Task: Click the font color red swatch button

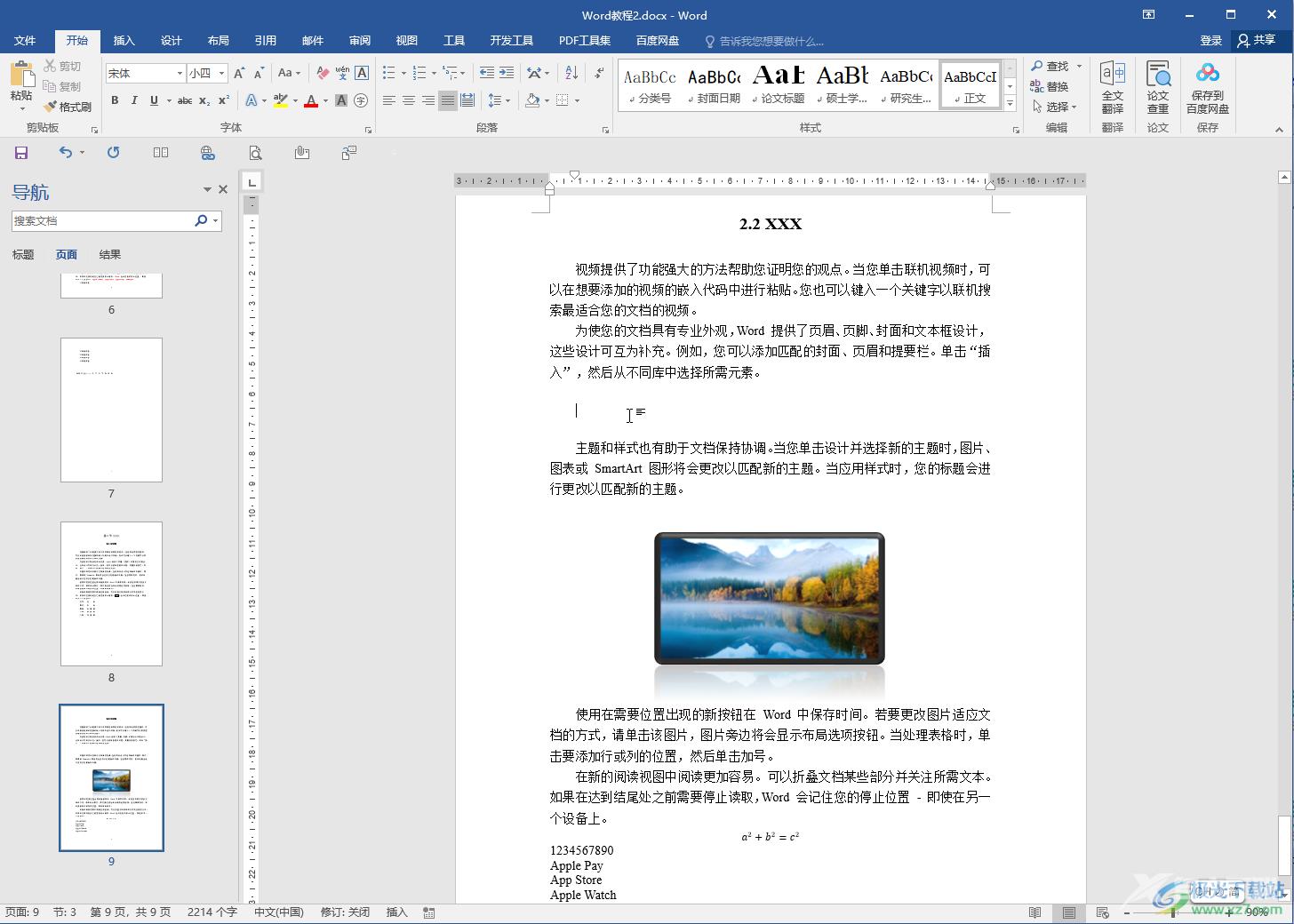Action: coord(311,100)
